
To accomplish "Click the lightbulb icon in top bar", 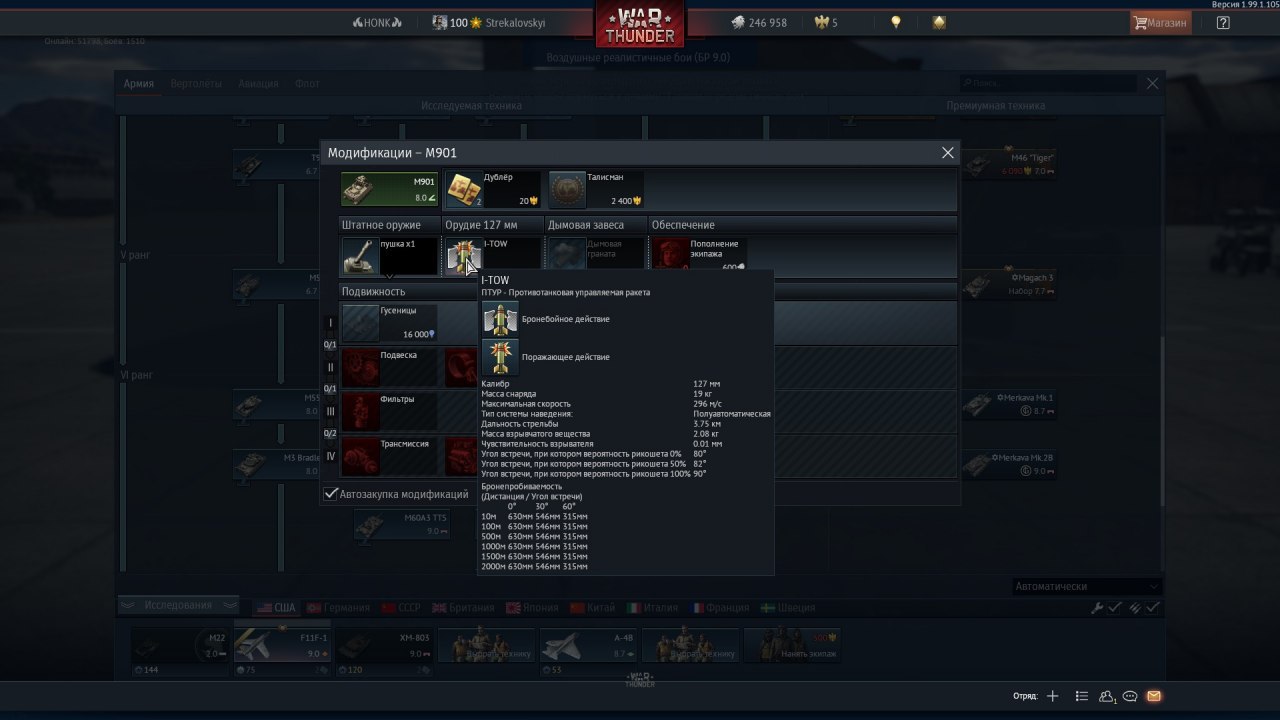I will point(896,22).
